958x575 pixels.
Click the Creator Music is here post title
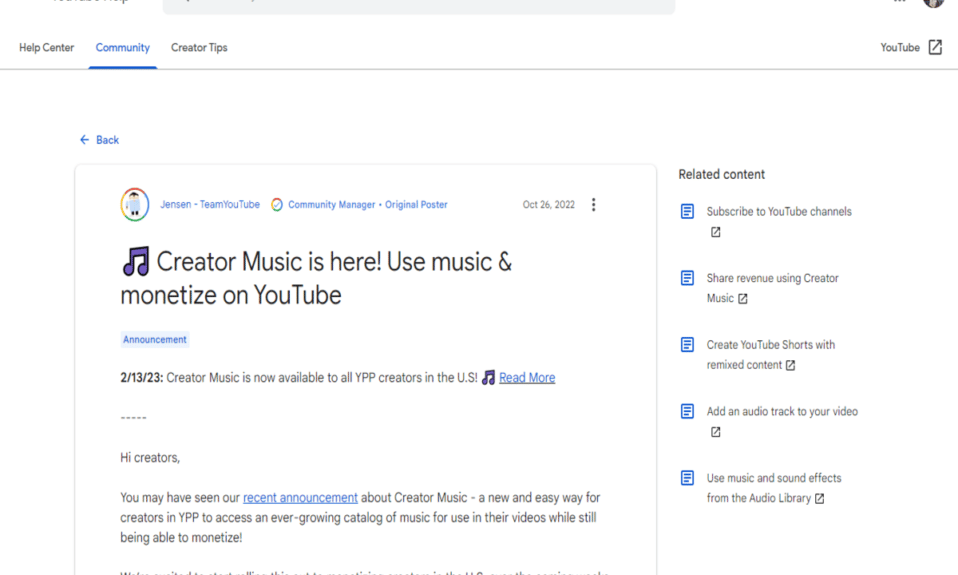click(316, 278)
